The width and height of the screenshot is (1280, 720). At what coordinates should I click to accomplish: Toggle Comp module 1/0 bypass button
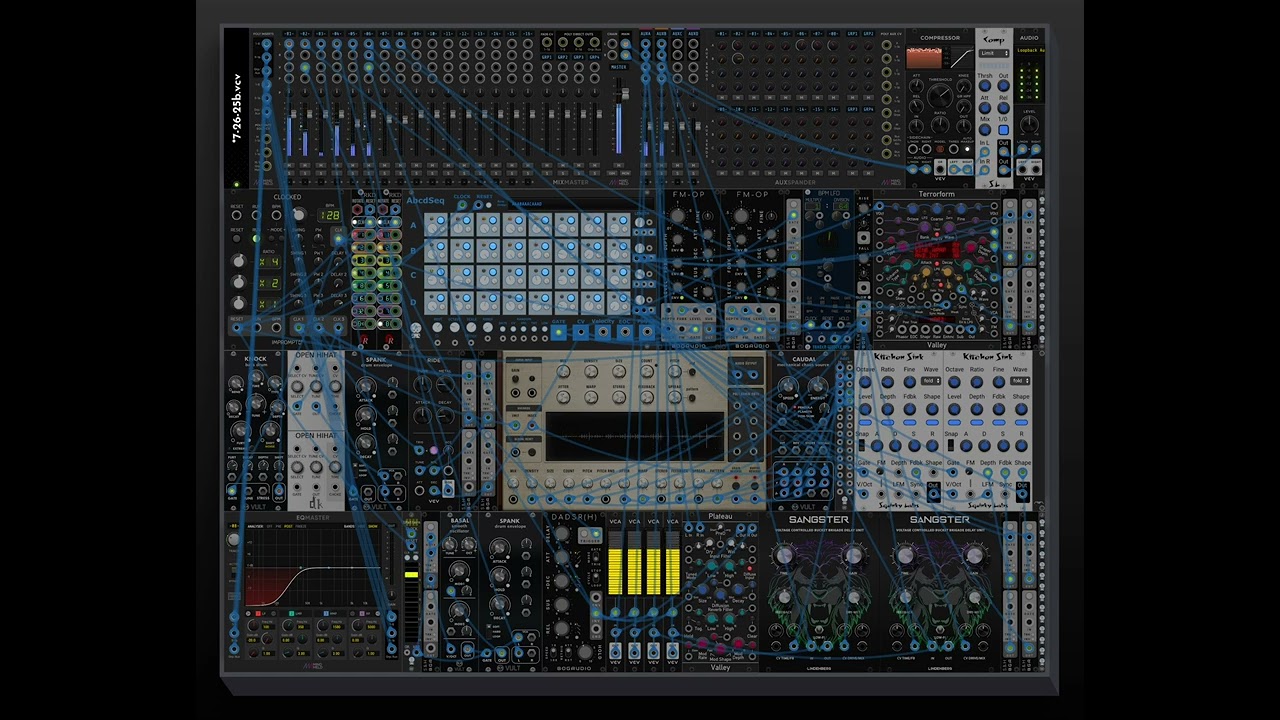1004,130
